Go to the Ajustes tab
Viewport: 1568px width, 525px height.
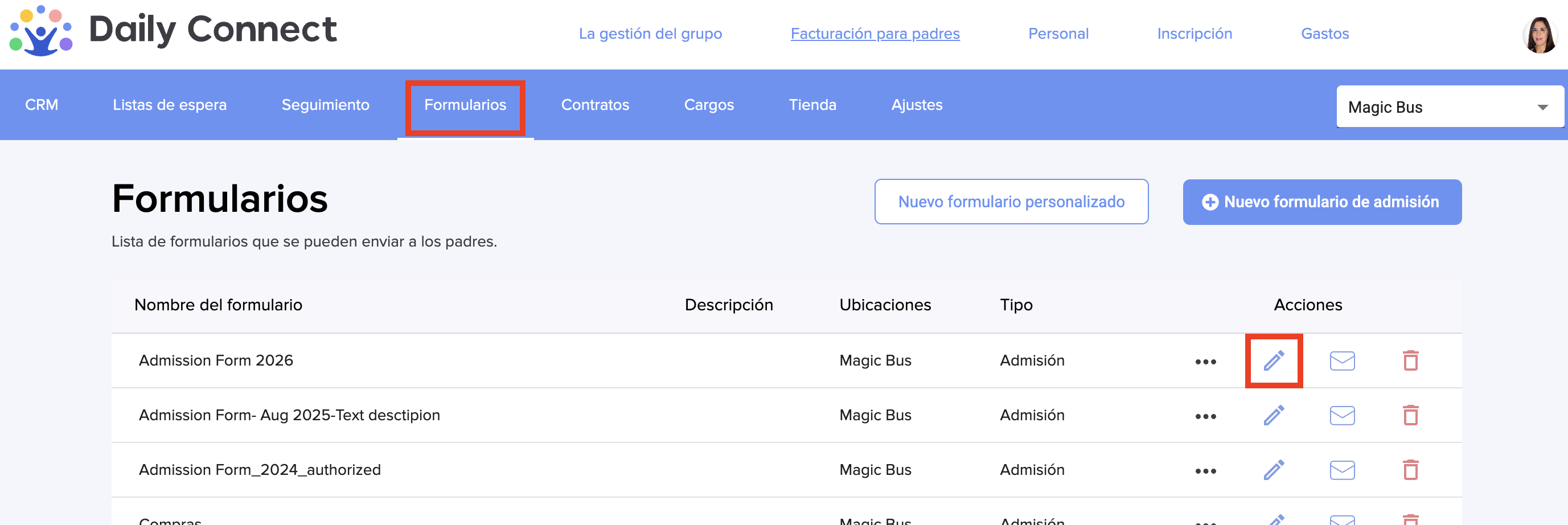[x=917, y=105]
